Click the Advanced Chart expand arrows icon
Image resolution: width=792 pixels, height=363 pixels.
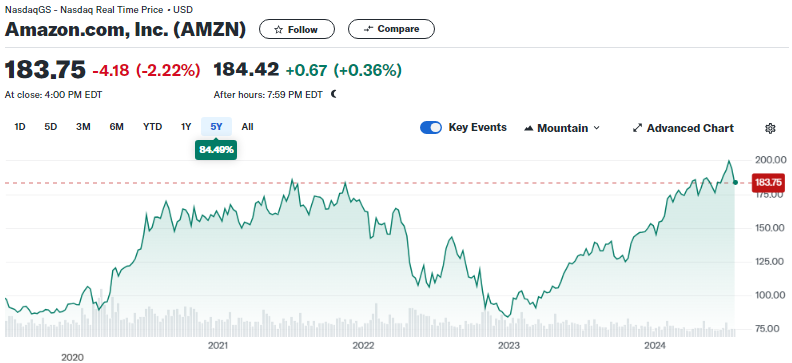tap(637, 128)
